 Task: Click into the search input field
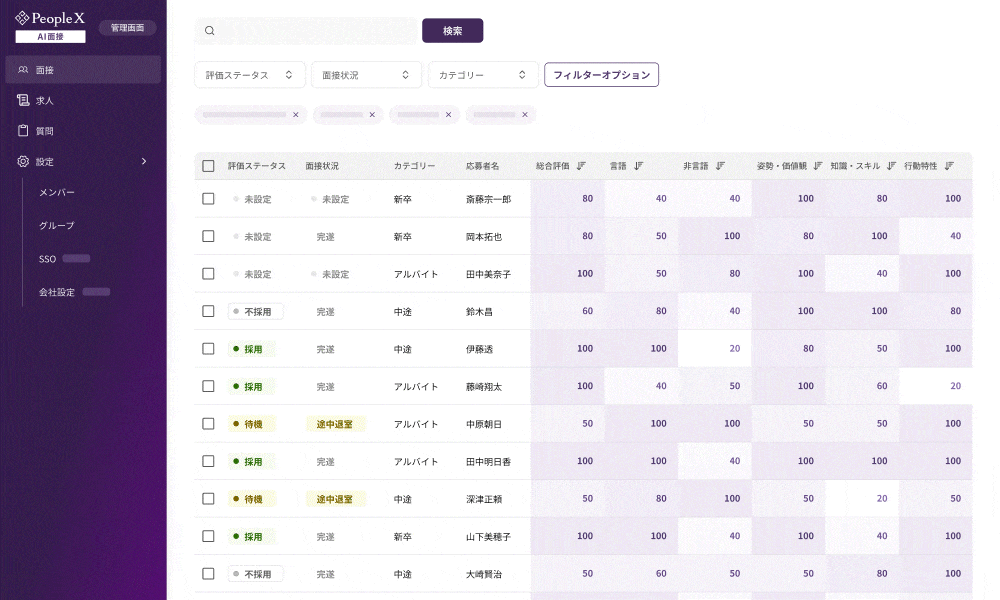315,31
